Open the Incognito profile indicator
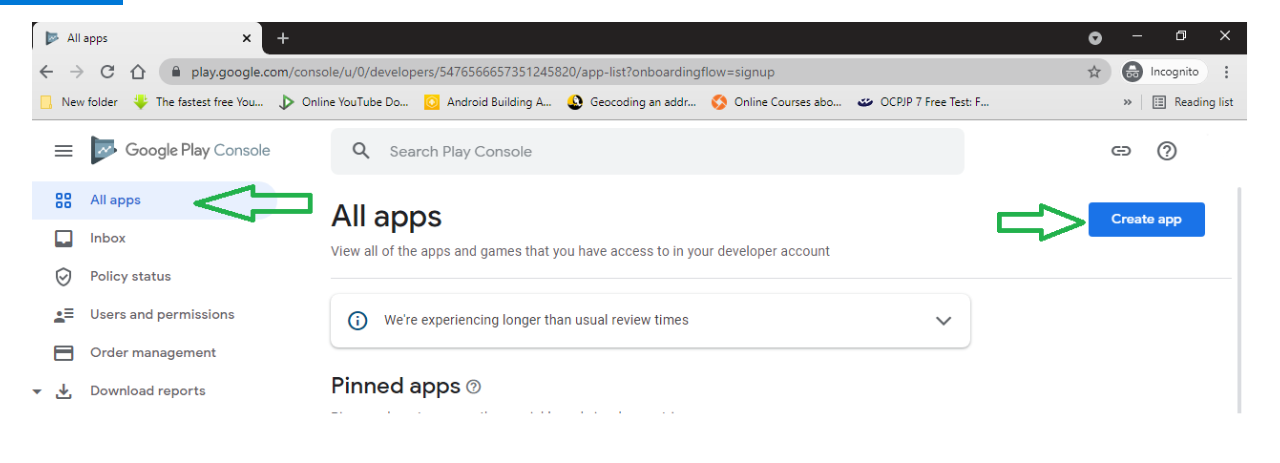The image size is (1280, 463). pyautogui.click(x=1162, y=72)
